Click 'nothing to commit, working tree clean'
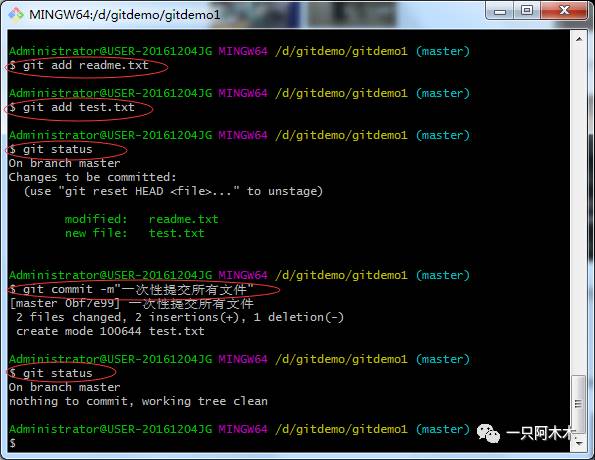Viewport: 595px width, 460px height. coord(138,401)
